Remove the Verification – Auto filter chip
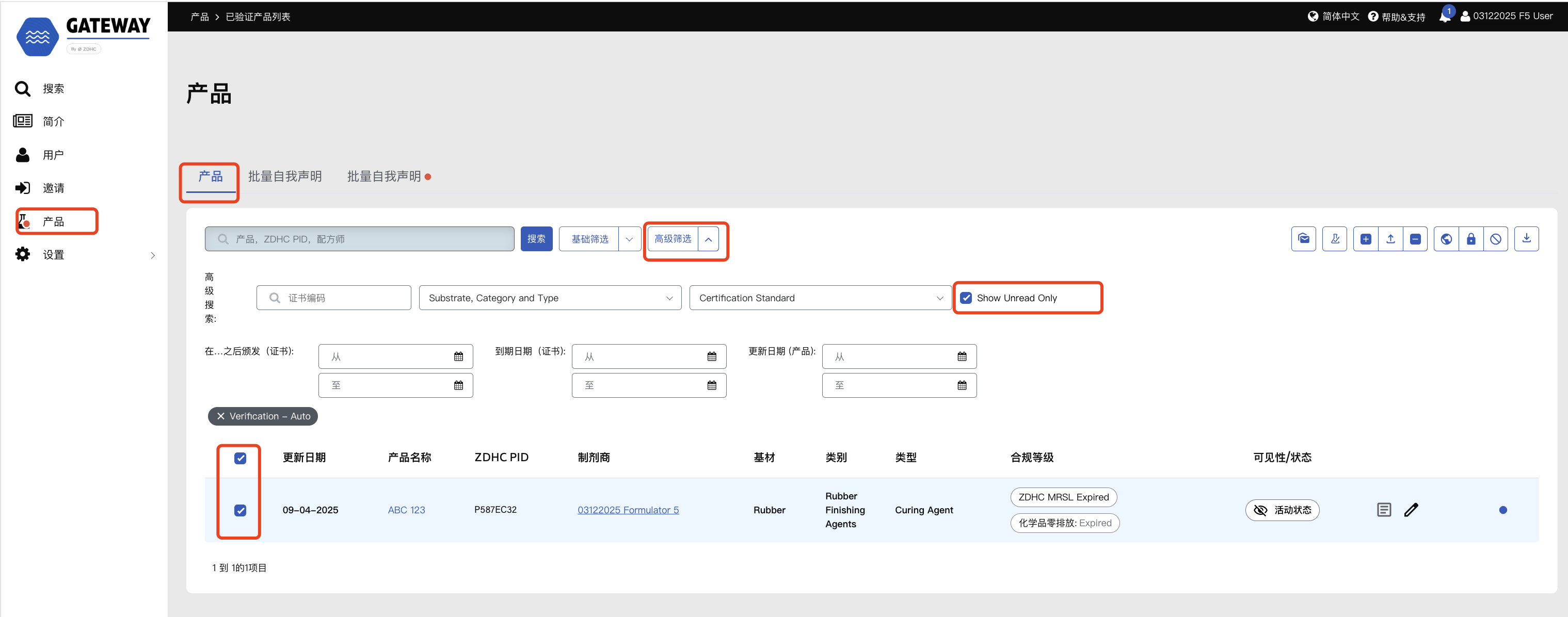 221,416
